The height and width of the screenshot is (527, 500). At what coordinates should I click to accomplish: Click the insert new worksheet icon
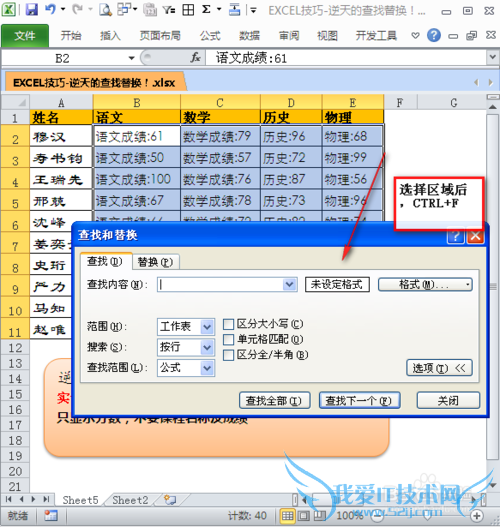(x=170, y=500)
